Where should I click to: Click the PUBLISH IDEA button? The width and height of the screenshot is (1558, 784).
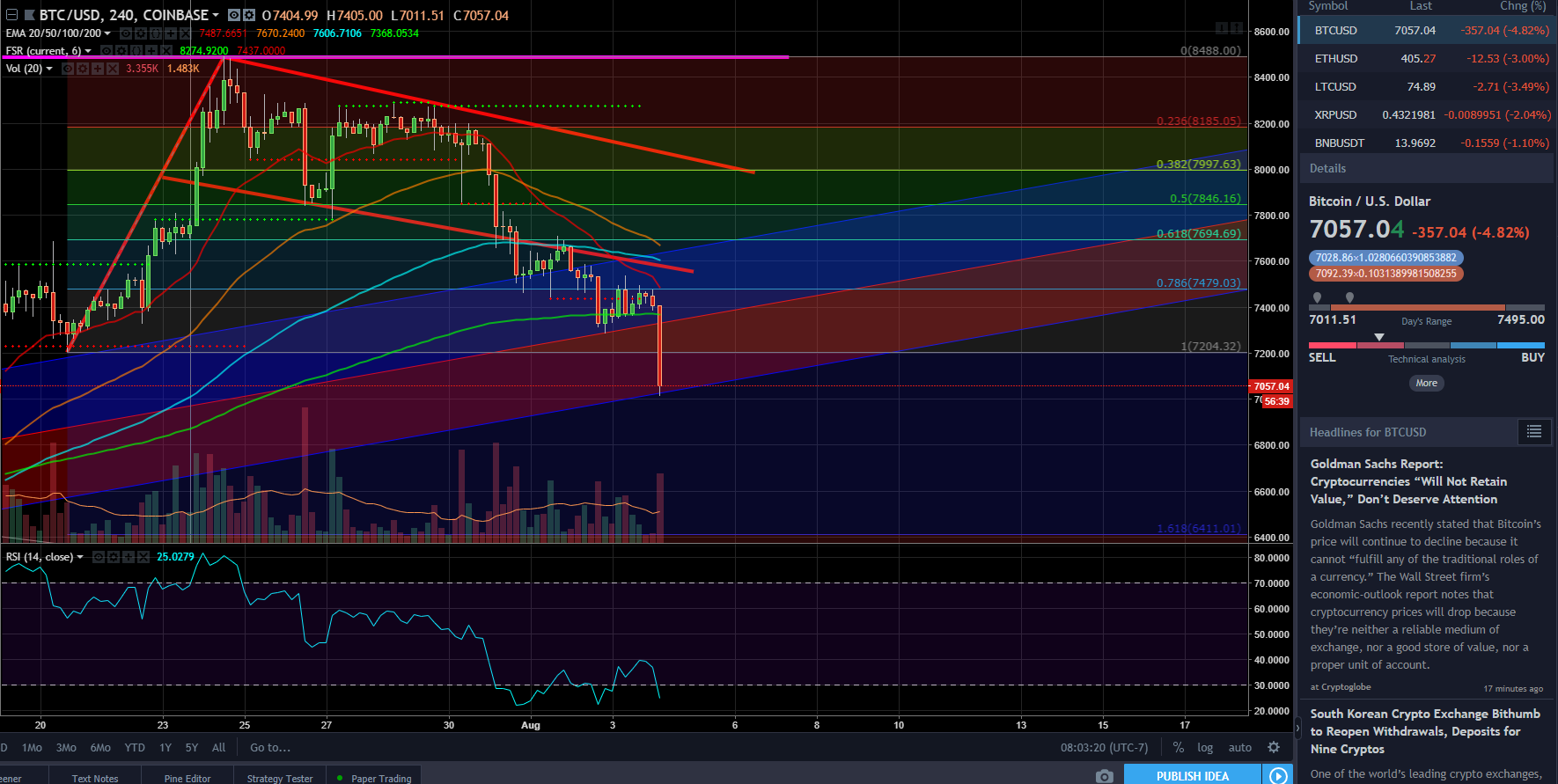tap(1193, 775)
